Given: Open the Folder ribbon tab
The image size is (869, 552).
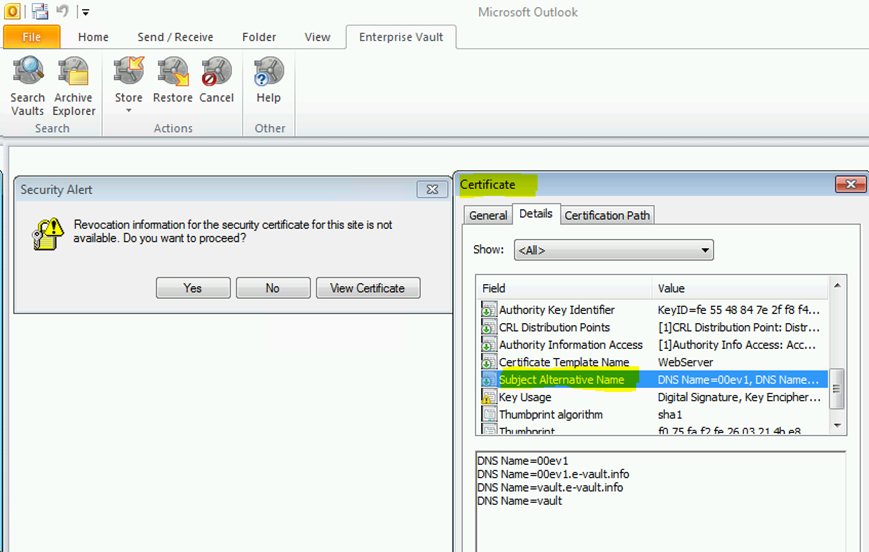Looking at the screenshot, I should [259, 37].
